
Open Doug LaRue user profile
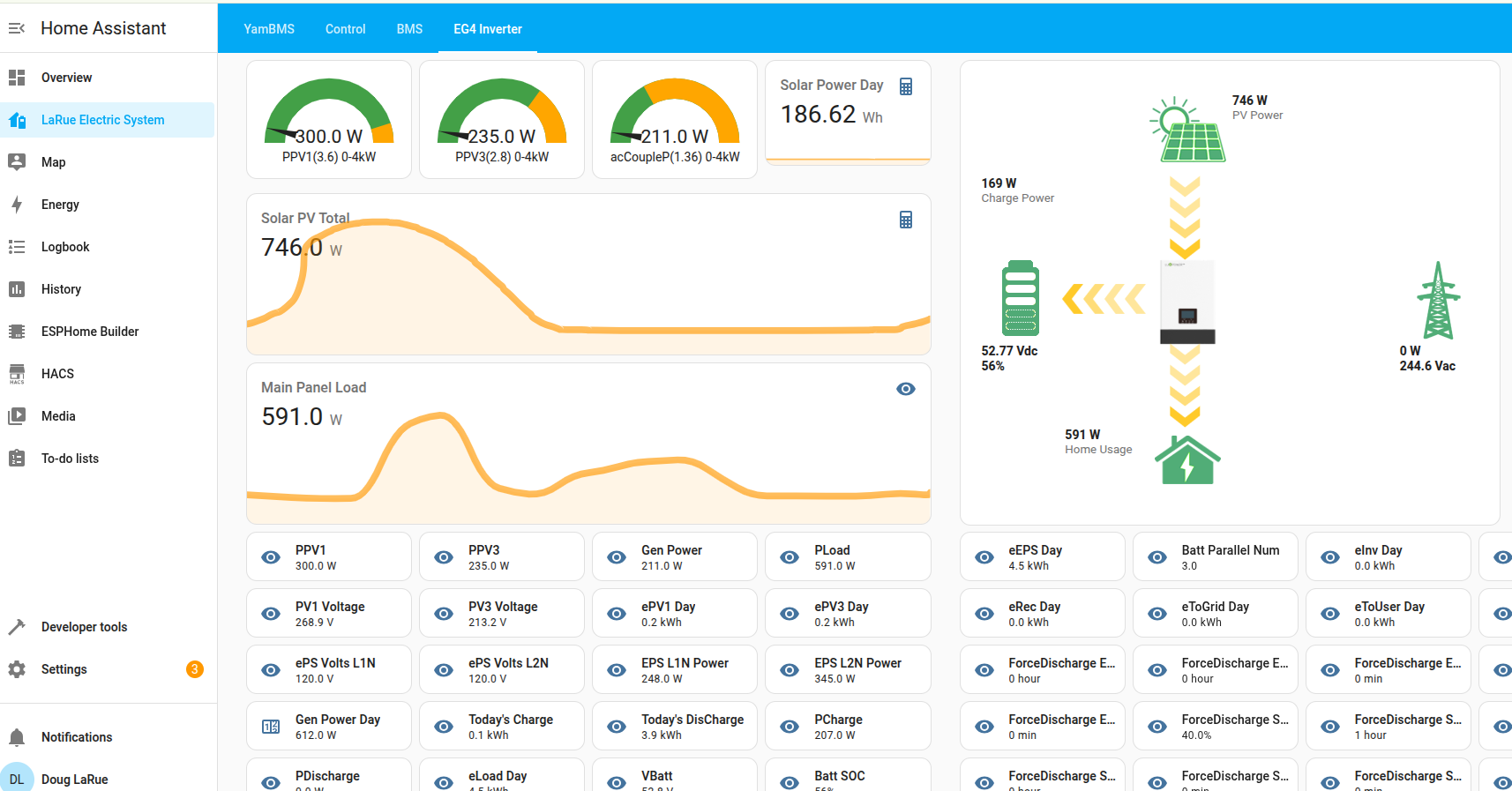tap(108, 780)
